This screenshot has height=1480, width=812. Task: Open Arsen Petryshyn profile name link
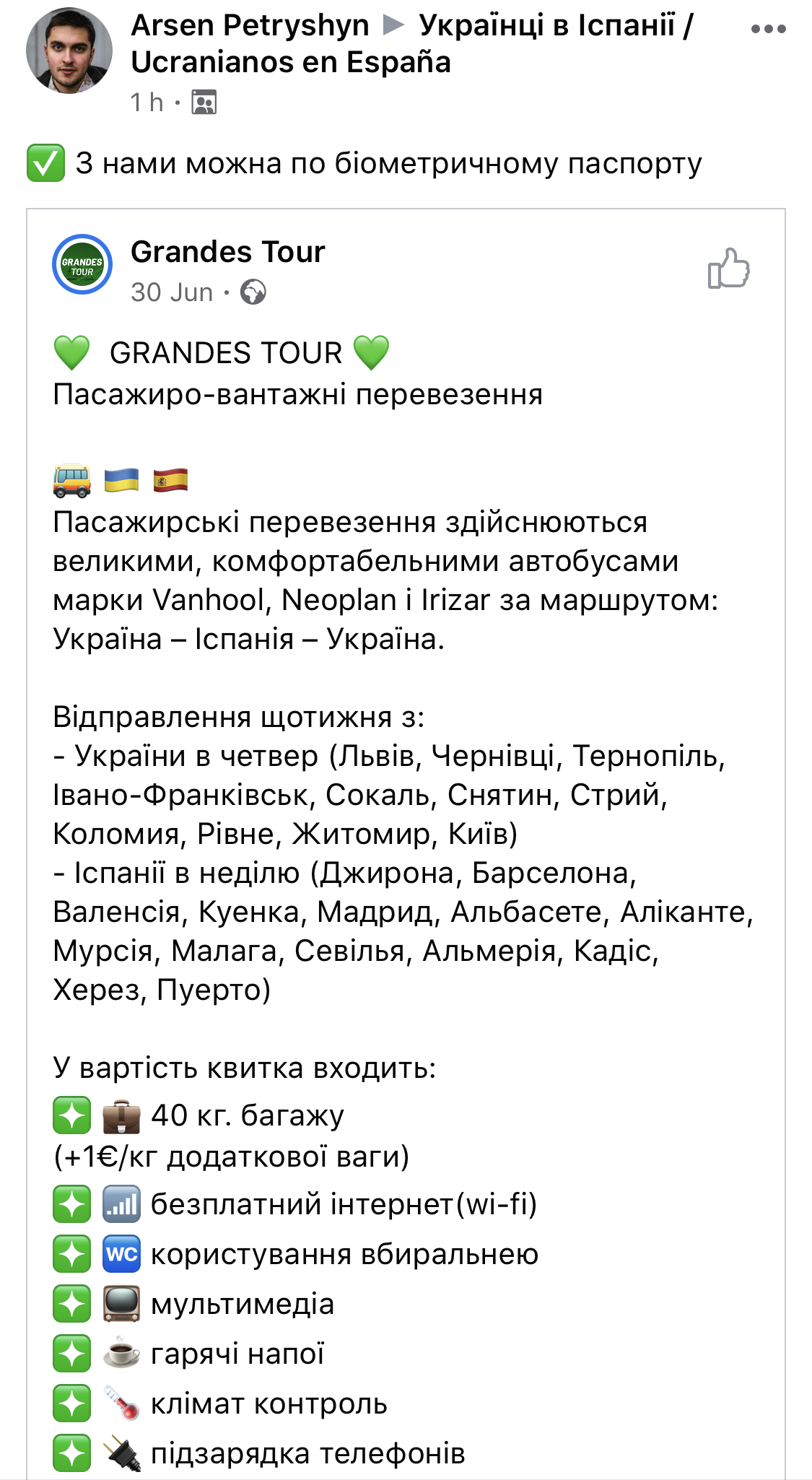[x=250, y=26]
